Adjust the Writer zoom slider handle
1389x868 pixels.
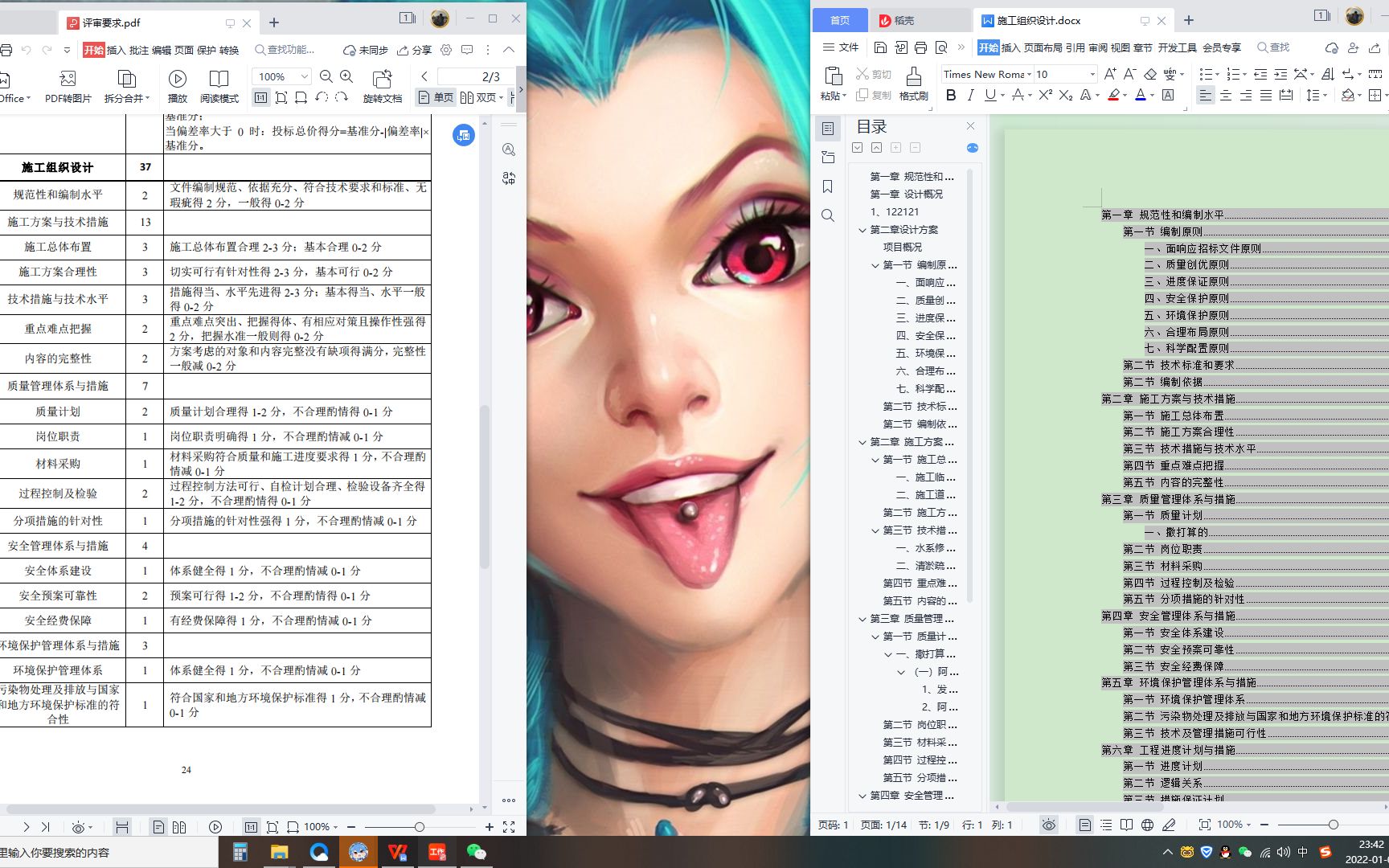point(1334,825)
